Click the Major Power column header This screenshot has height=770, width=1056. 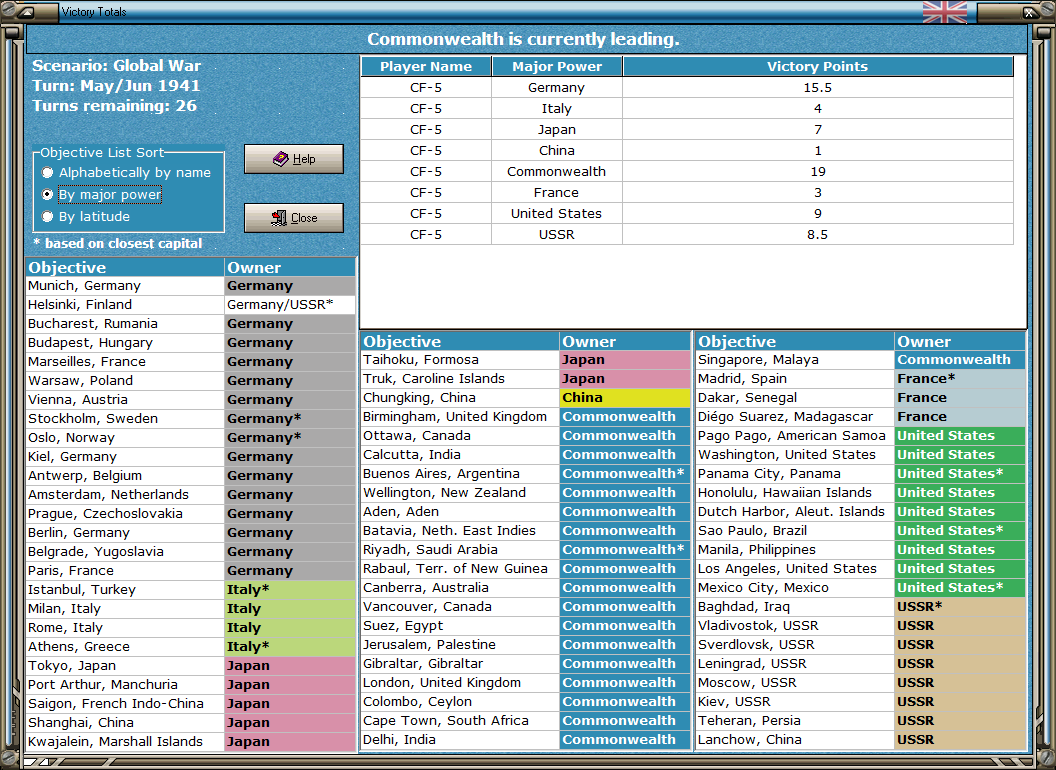click(557, 66)
